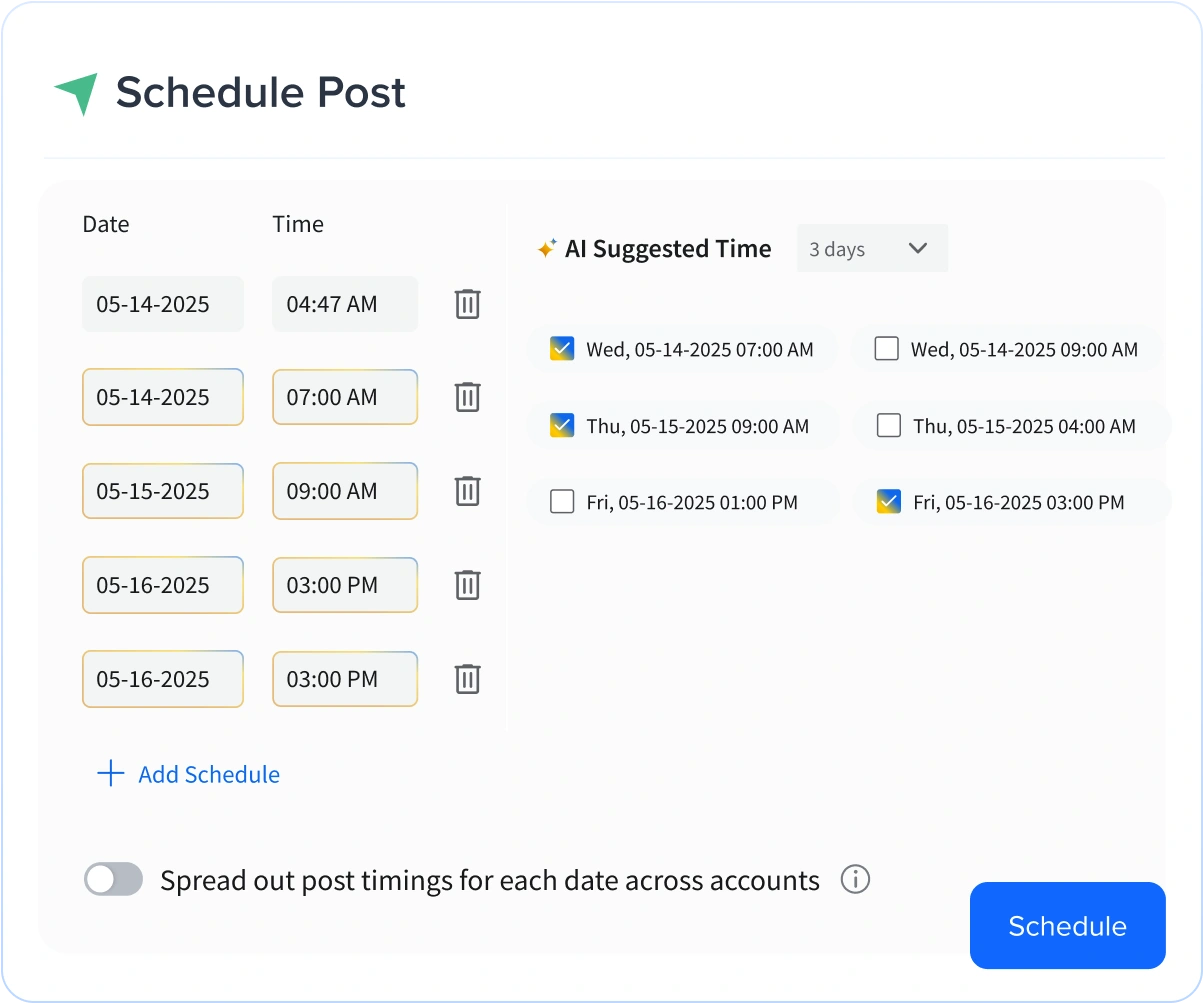Click the green paper plane icon
Screen dimensions: 1203x1003
[x=77, y=93]
